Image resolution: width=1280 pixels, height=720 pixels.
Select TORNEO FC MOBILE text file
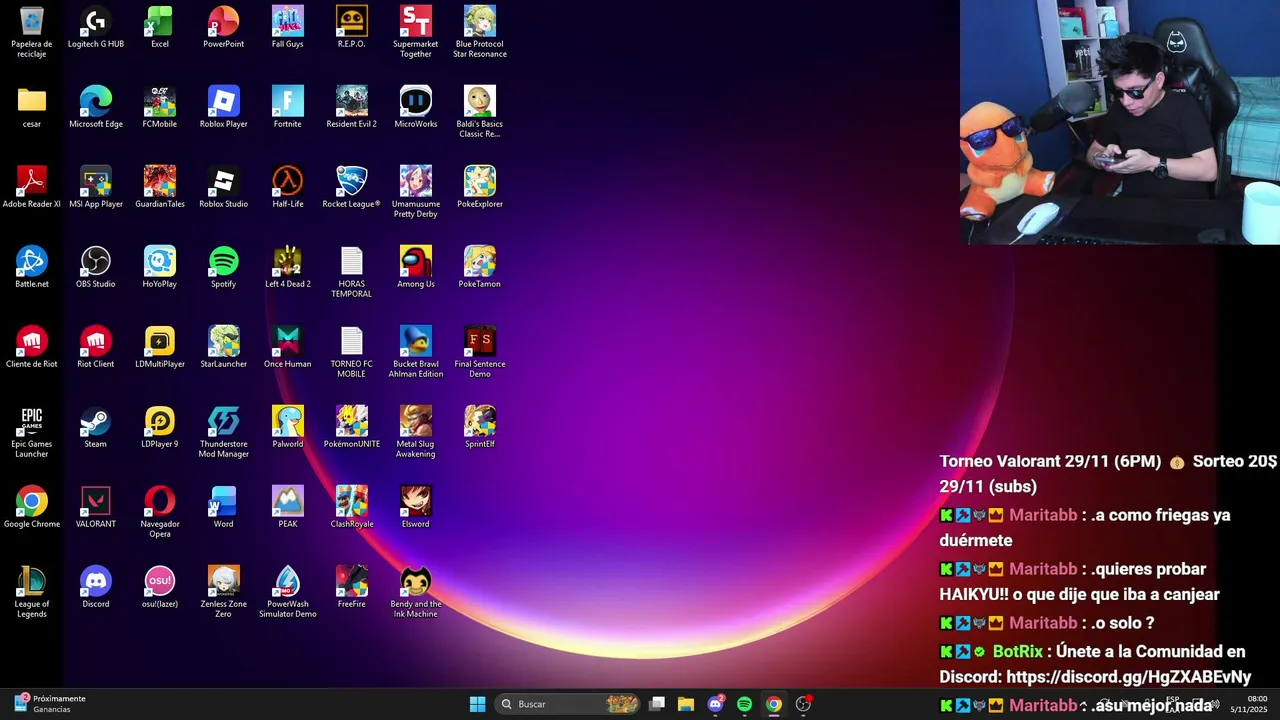(352, 352)
